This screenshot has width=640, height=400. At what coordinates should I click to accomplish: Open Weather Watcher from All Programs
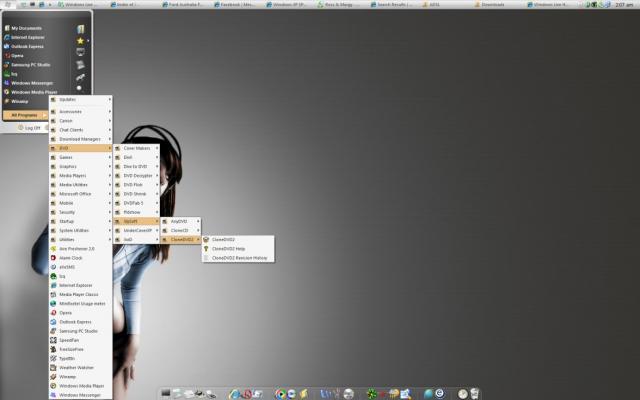80,367
